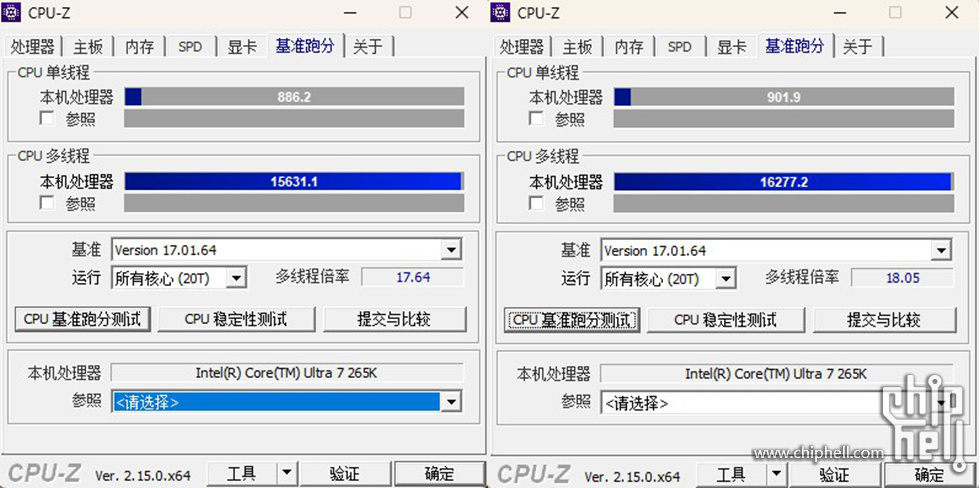Screen dimensions: 980x488
Task: Click CPU 基准跑分测试 button in right window
Action: click(572, 320)
